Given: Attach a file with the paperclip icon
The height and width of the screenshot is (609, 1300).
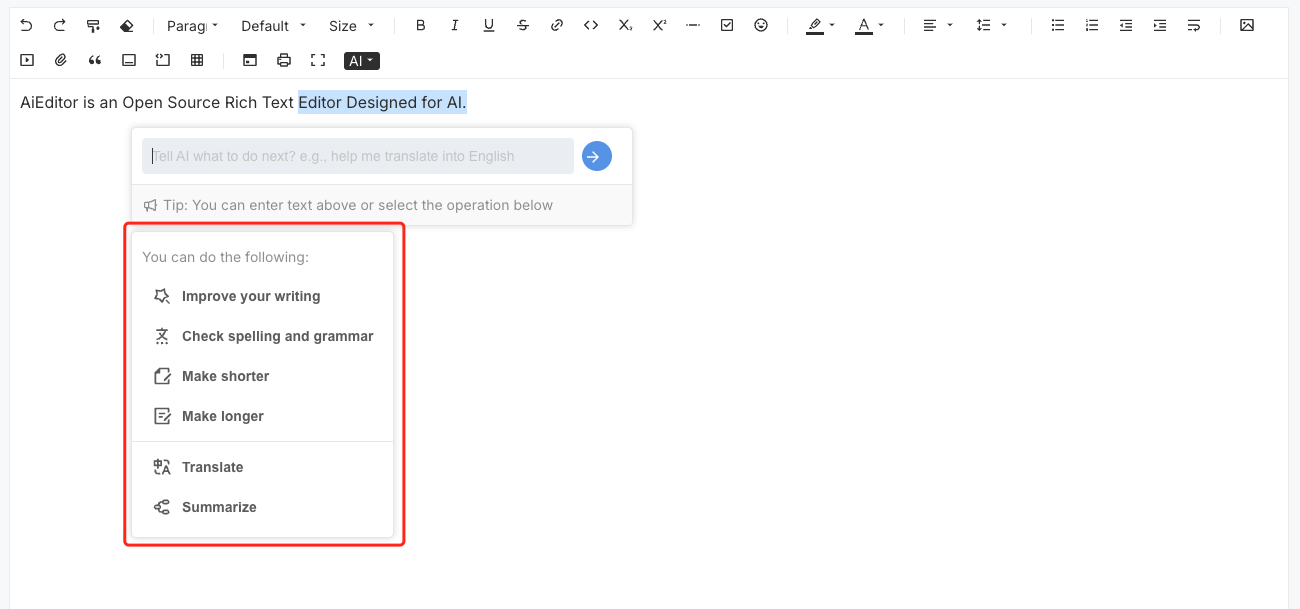Looking at the screenshot, I should coord(61,60).
